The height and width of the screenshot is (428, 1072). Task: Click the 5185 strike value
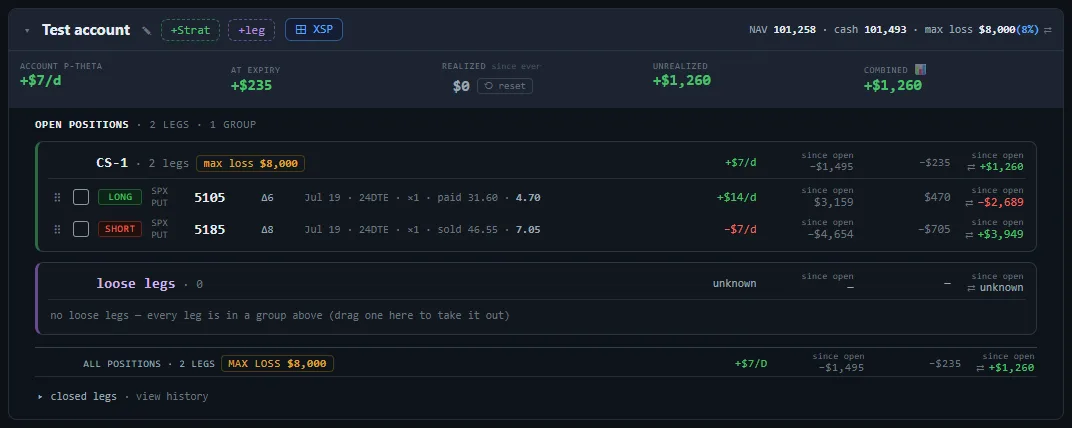[x=210, y=229]
